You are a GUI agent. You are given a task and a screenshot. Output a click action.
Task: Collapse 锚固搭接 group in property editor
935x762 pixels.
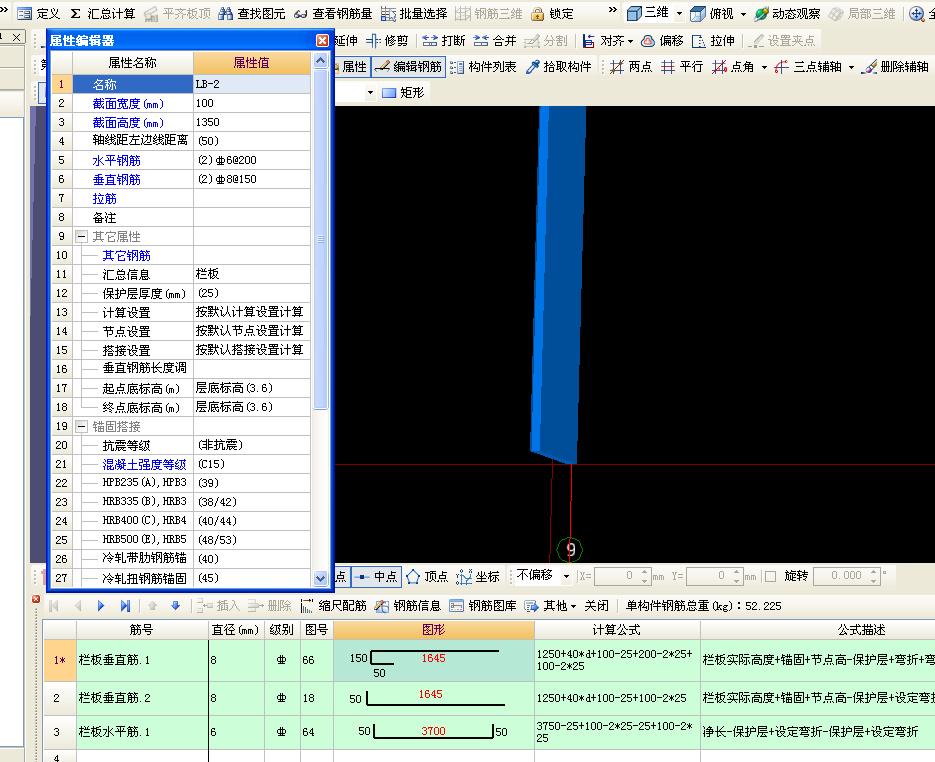pos(82,427)
